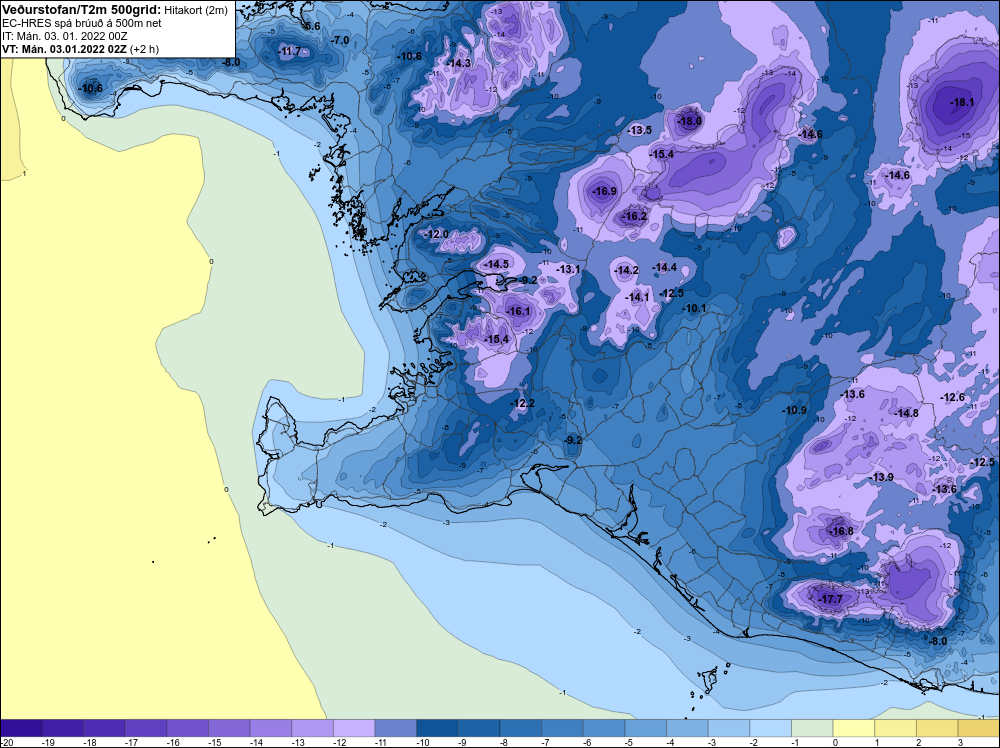The height and width of the screenshot is (748, 1000).
Task: Select the -17.7 temperature label on map
Action: (830, 599)
